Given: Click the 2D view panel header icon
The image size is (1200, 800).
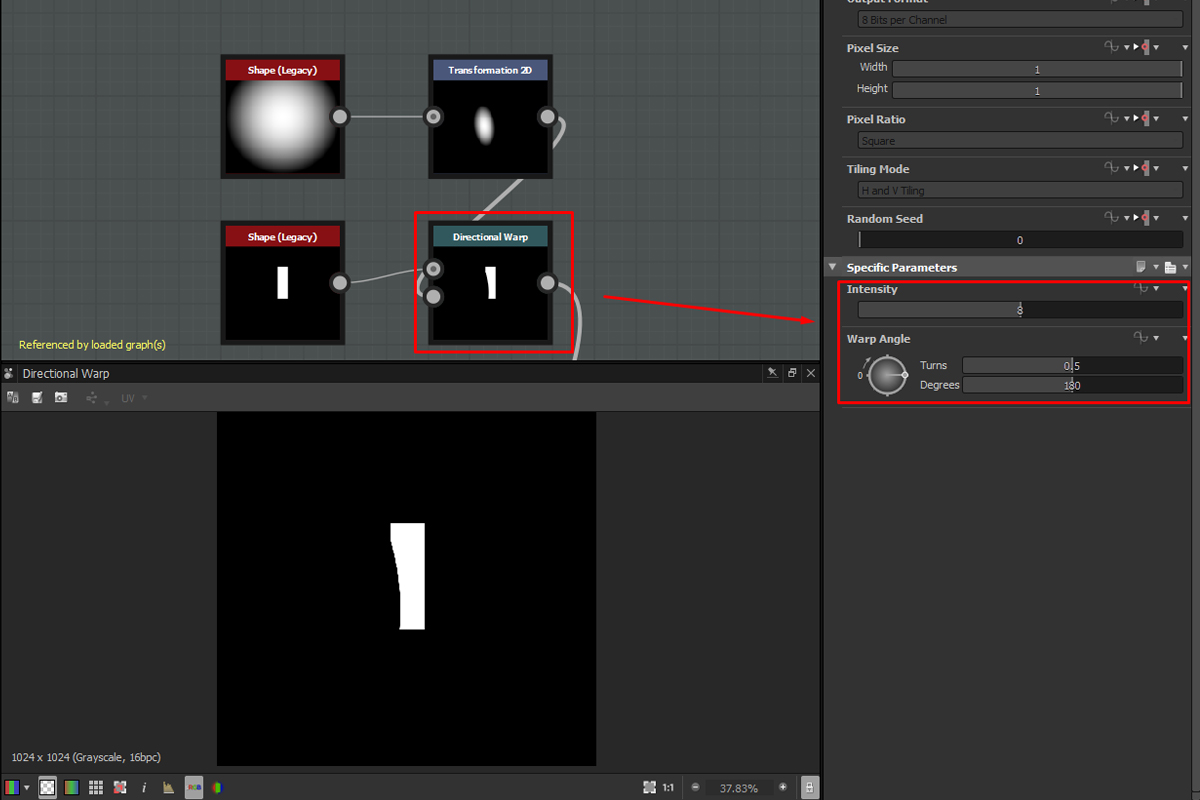Looking at the screenshot, I should pos(9,373).
